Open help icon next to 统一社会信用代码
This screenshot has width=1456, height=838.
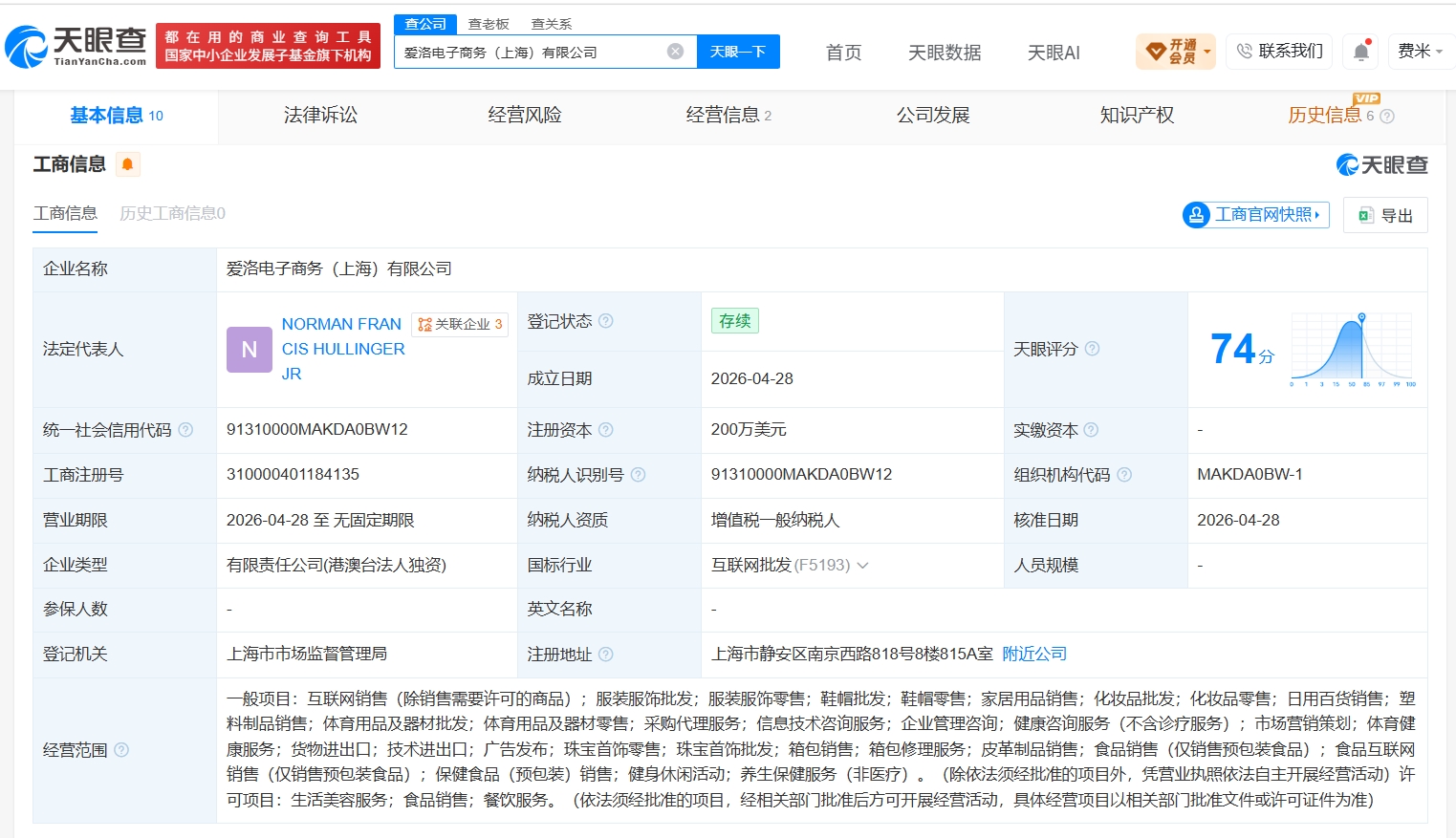185,430
